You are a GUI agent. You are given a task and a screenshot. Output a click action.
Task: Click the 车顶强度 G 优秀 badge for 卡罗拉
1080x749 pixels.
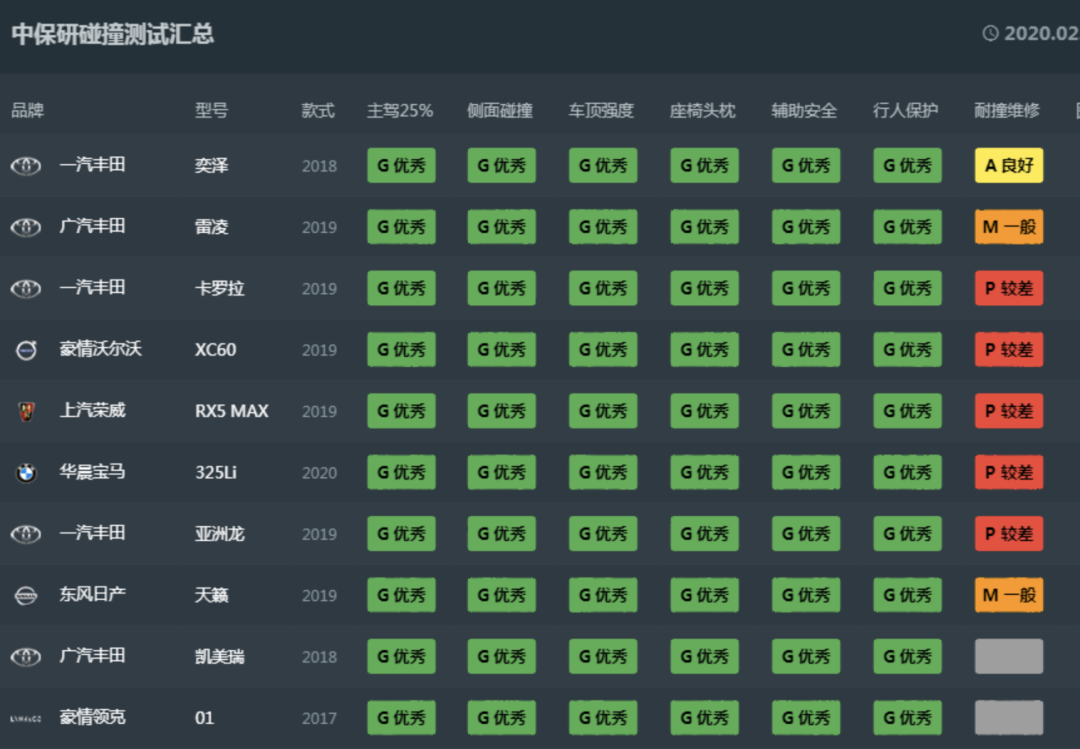603,288
